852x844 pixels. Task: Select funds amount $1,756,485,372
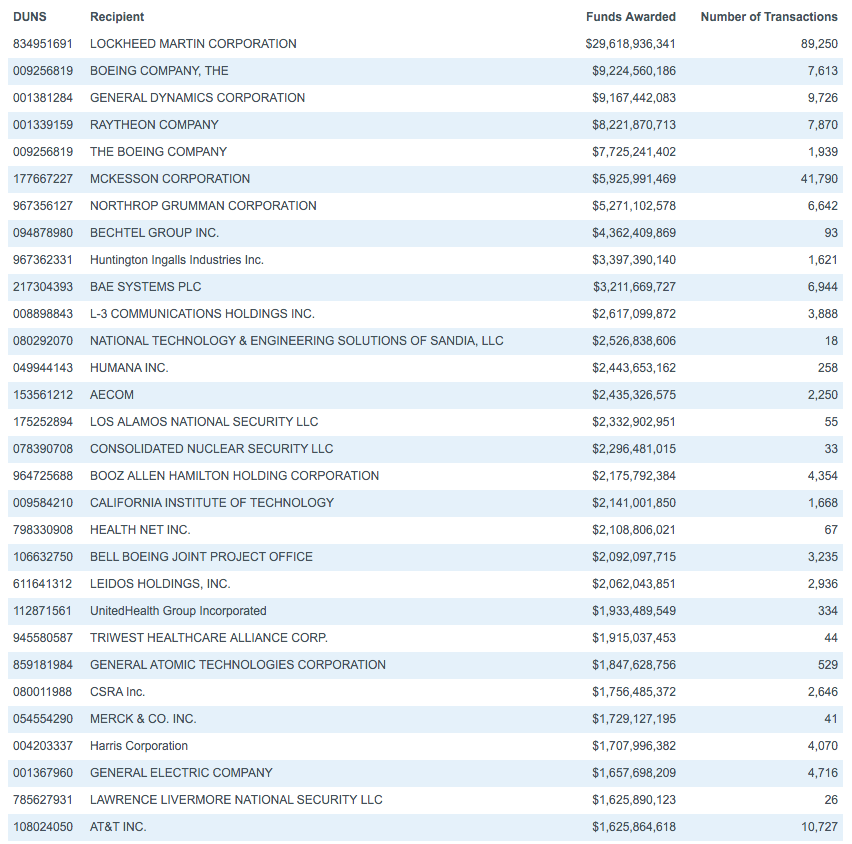(634, 692)
